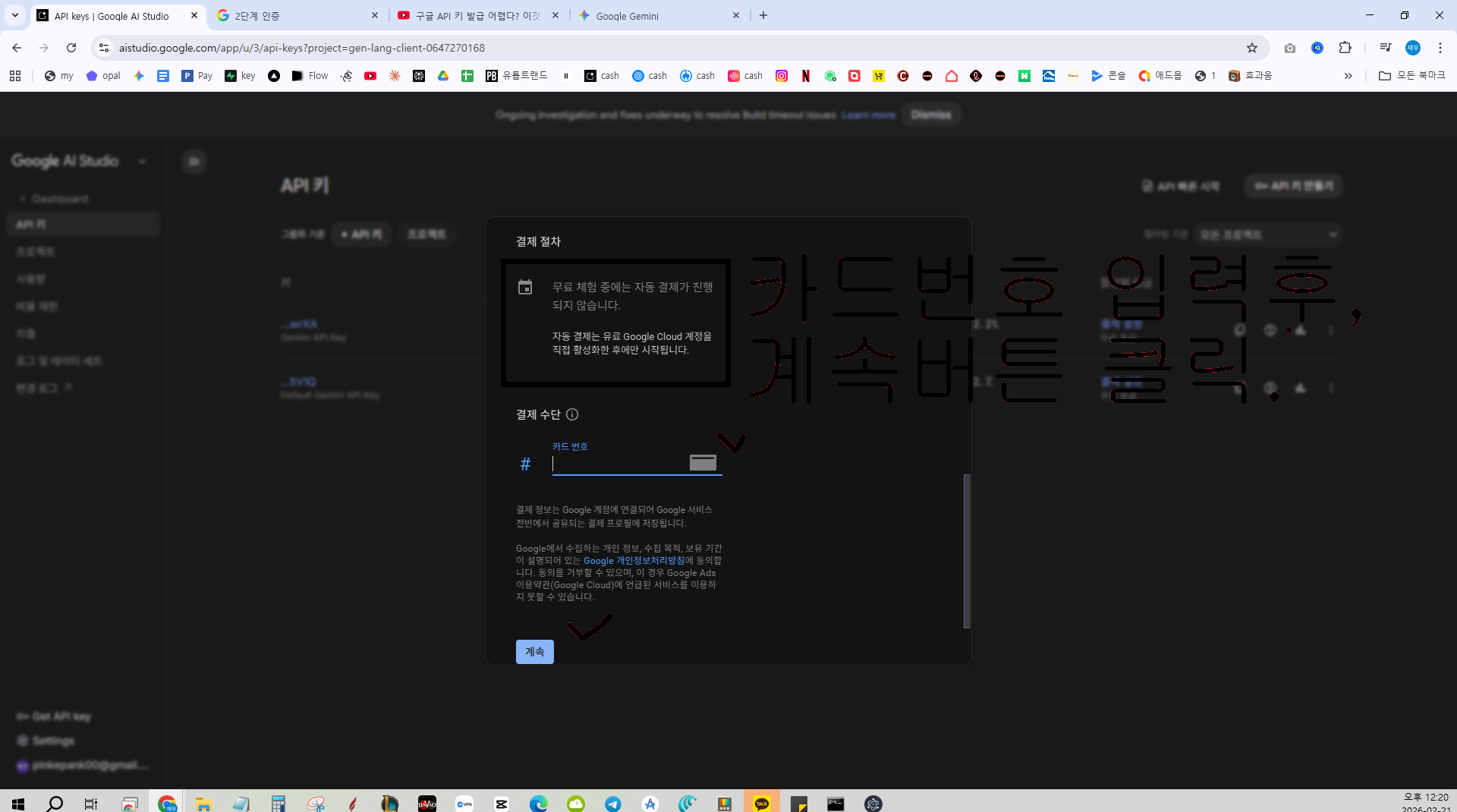This screenshot has width=1457, height=812.
Task: Open the 모든 북마크 folder
Action: tap(1411, 76)
